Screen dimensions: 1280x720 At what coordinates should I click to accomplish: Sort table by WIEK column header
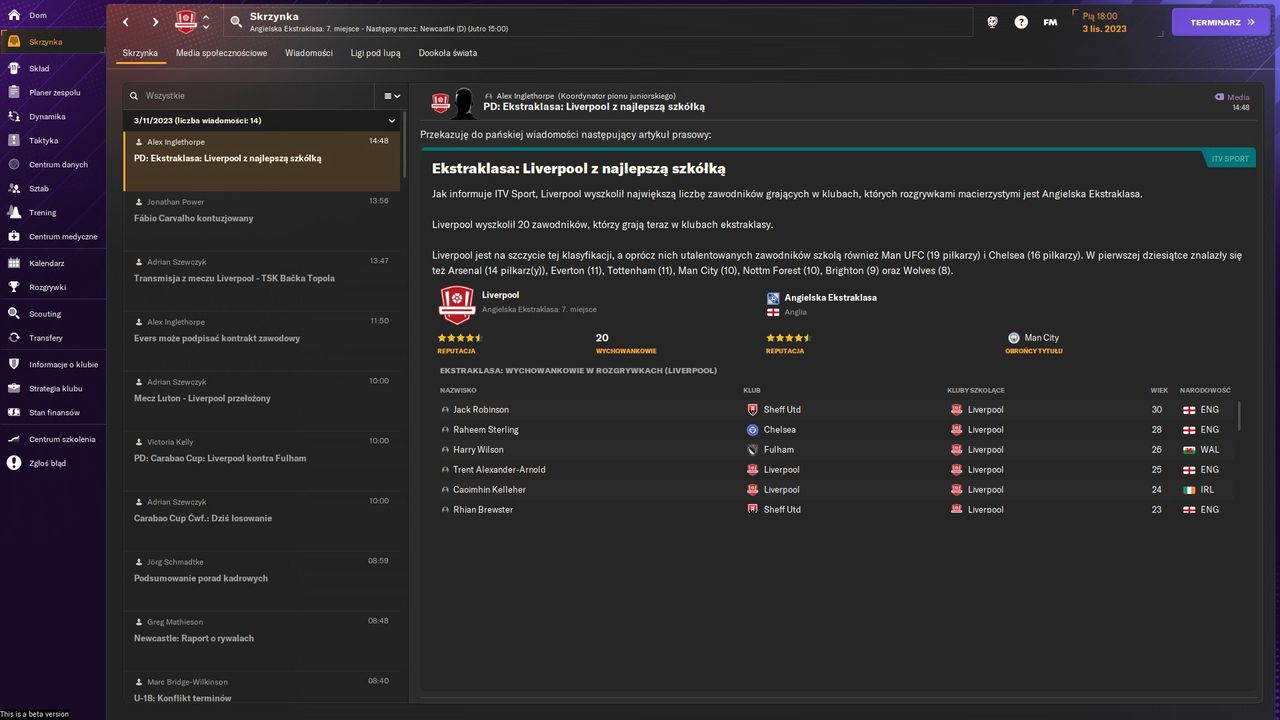[x=1158, y=390]
